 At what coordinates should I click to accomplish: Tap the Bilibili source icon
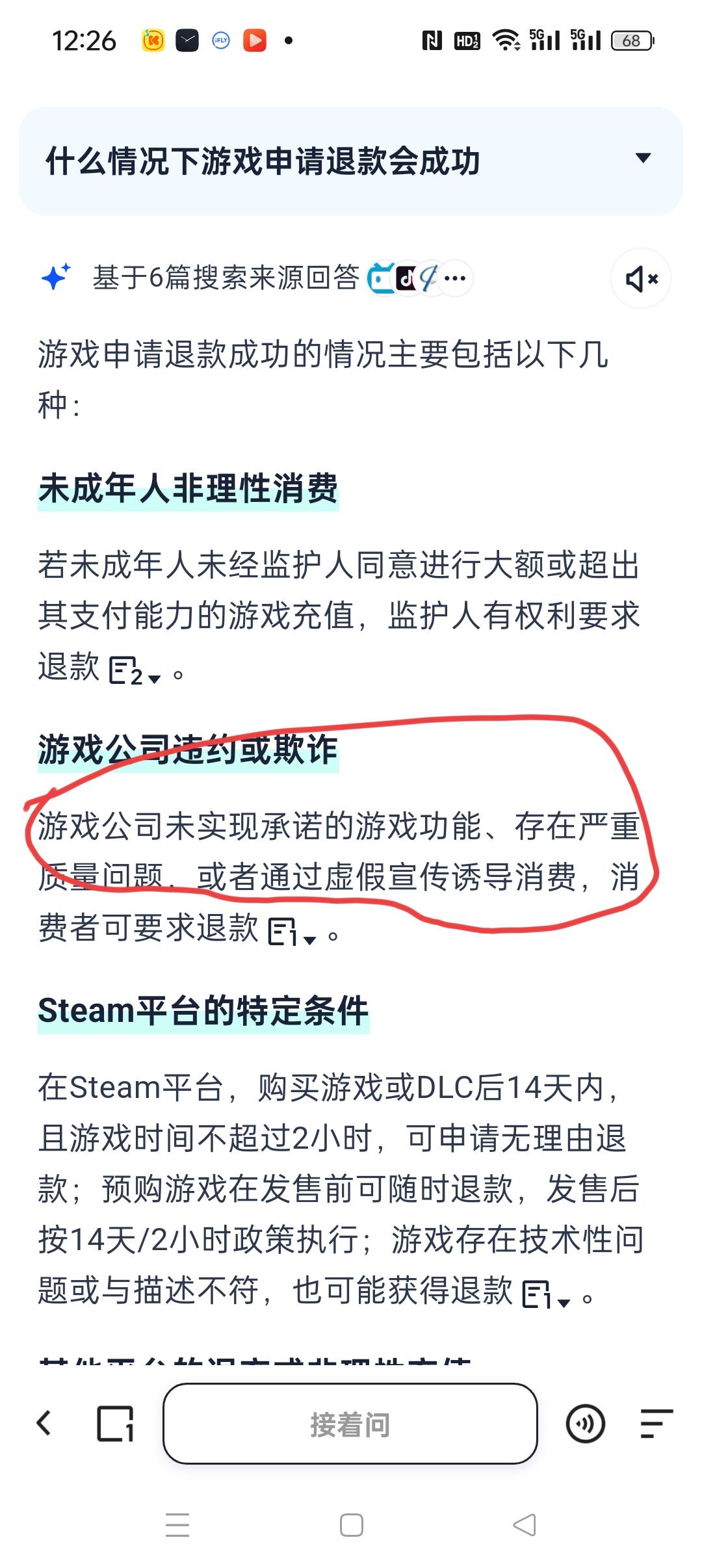pos(380,279)
